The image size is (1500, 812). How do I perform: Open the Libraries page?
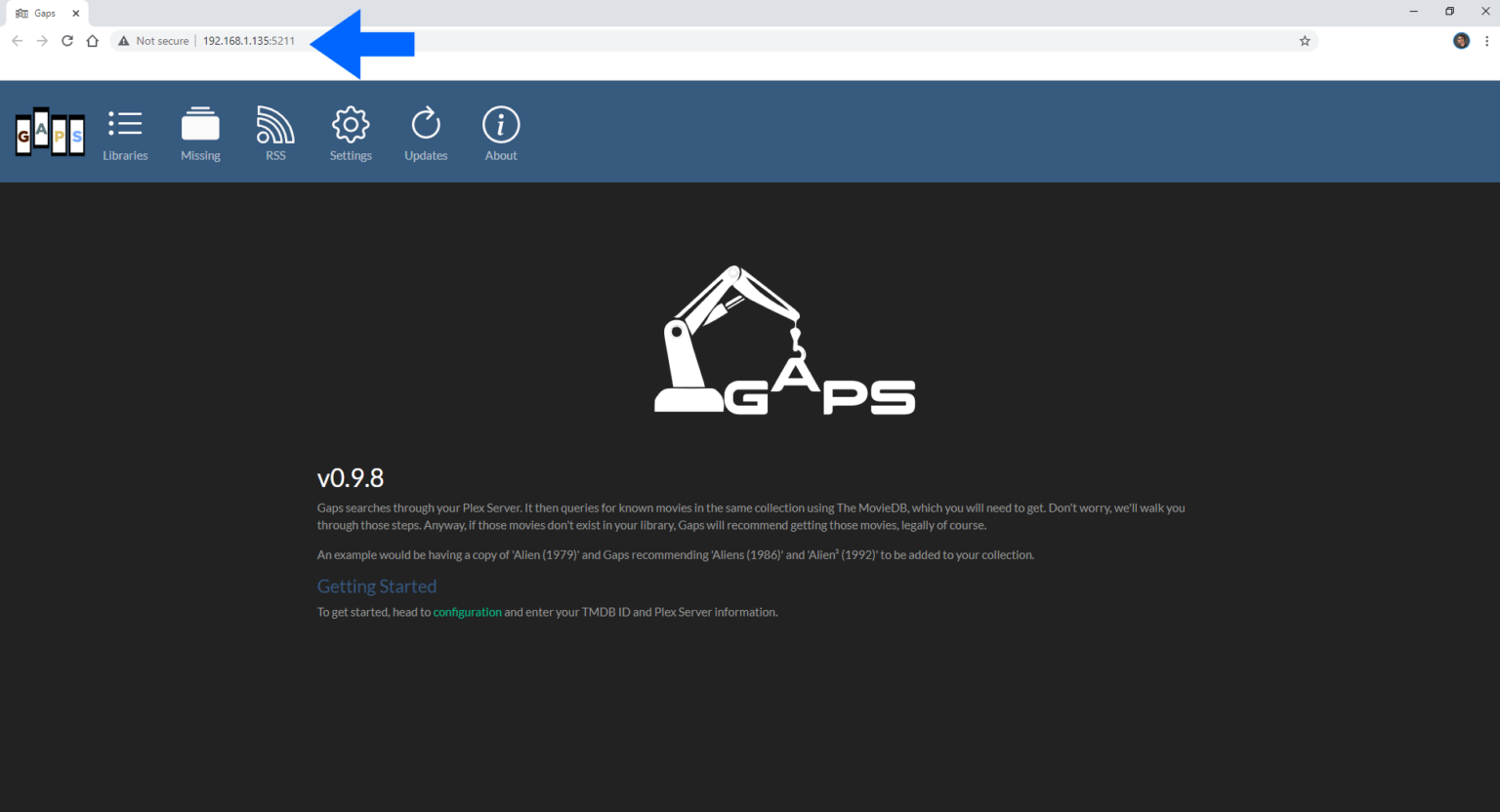125,134
